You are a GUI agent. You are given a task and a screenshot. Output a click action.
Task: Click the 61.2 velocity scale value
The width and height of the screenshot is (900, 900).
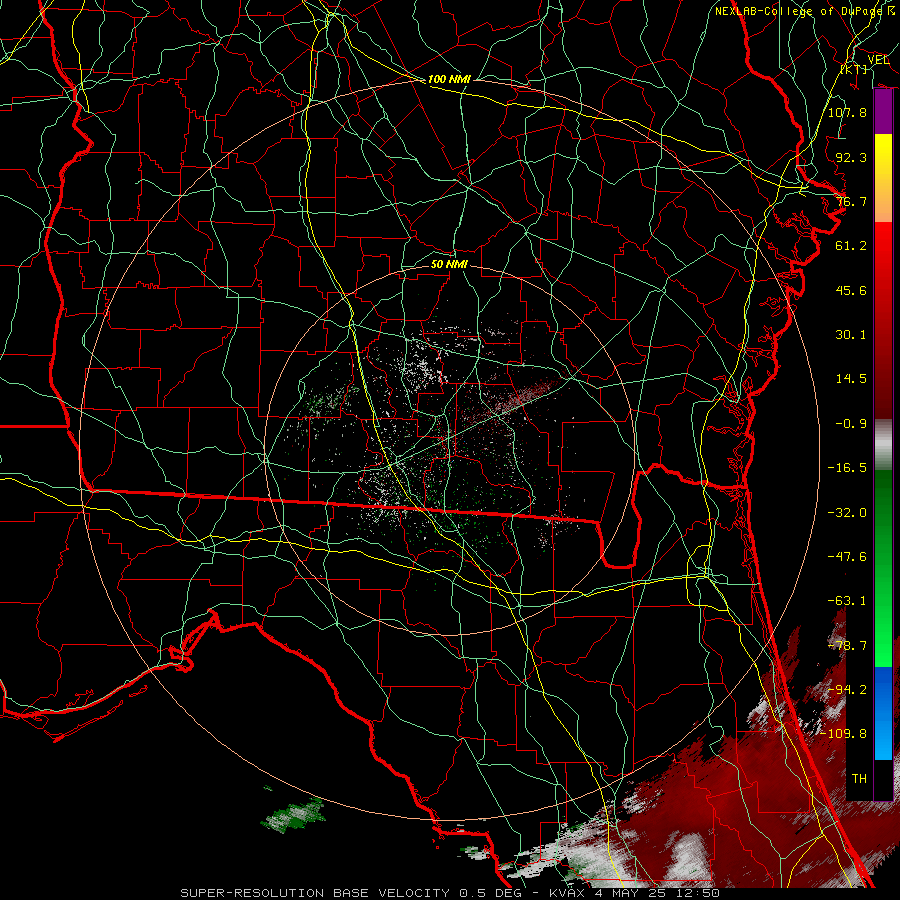(851, 246)
